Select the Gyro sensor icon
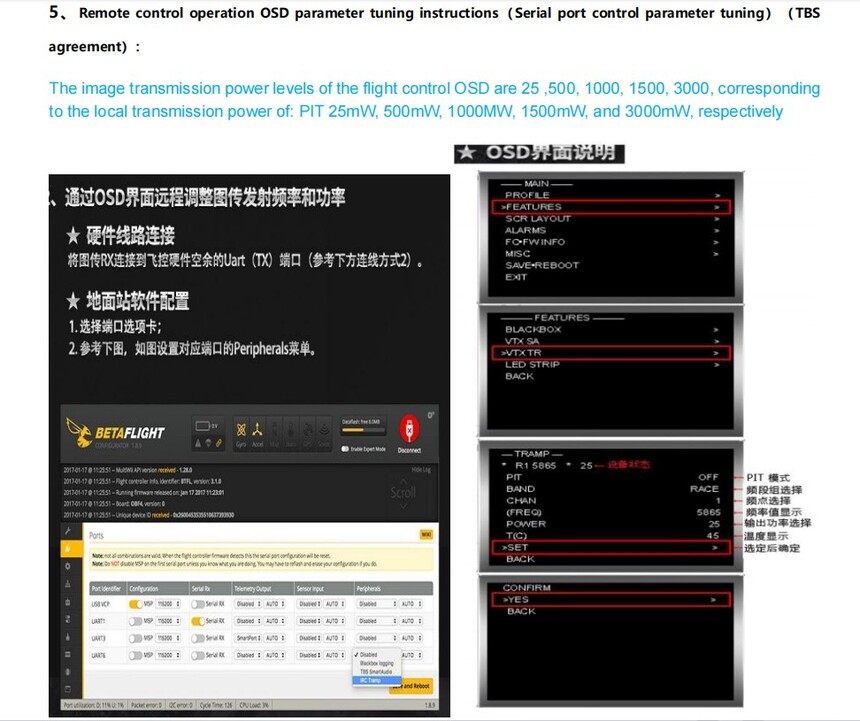 coord(241,434)
